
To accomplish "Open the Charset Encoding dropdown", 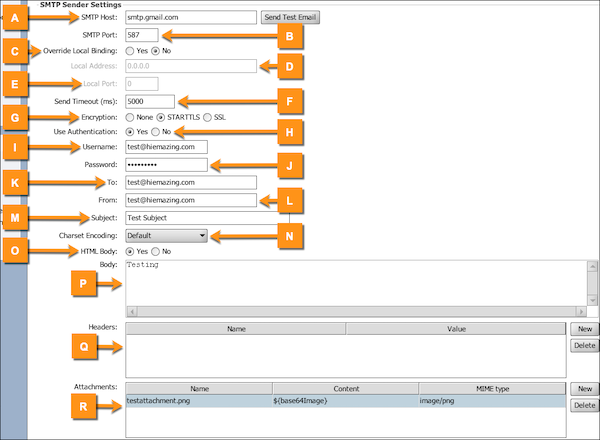I will click(x=165, y=235).
